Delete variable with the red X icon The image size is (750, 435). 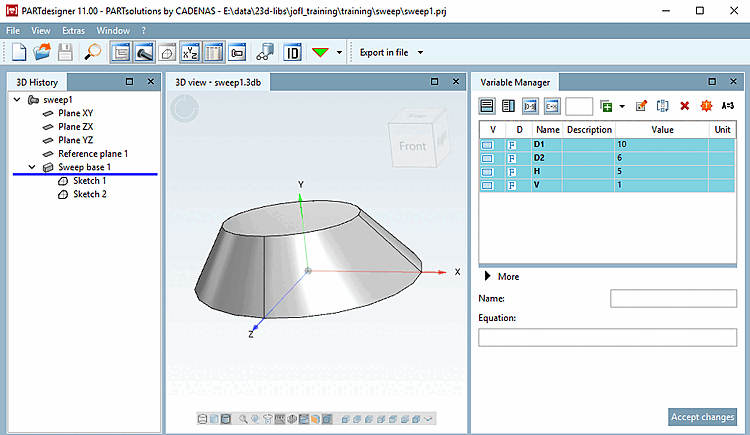(x=685, y=105)
